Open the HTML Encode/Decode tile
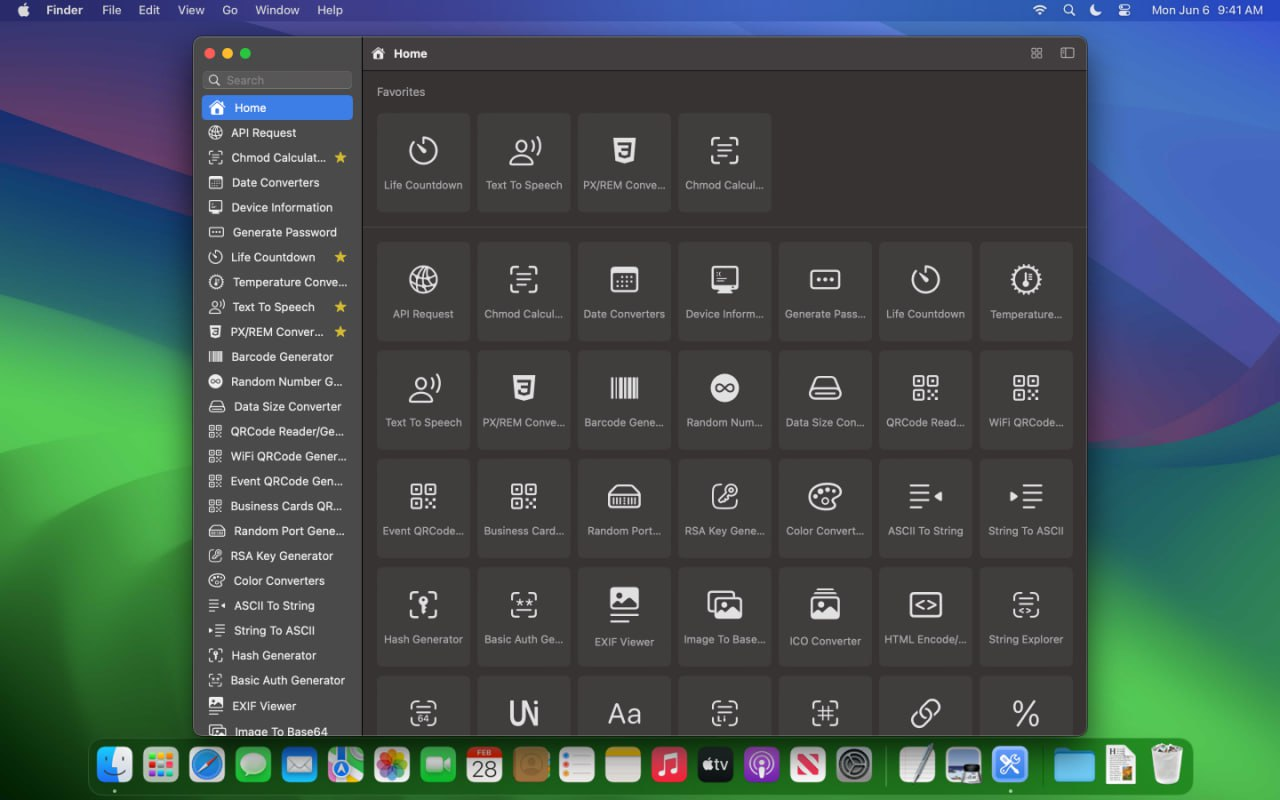The image size is (1280, 800). pos(925,616)
